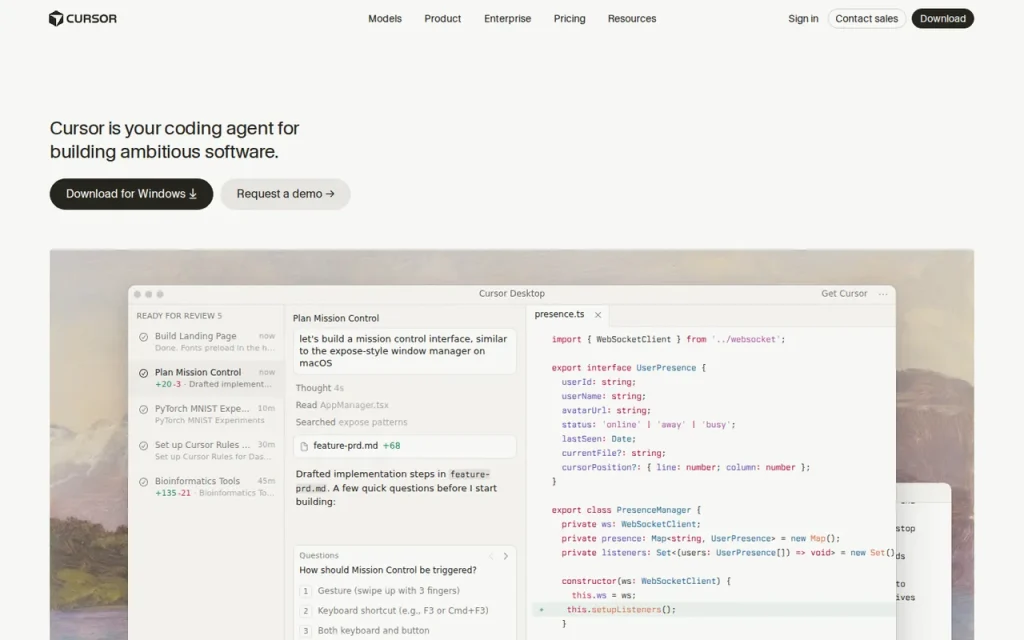Select Bioinformatics Tools task
1024x640 pixels.
[208, 487]
